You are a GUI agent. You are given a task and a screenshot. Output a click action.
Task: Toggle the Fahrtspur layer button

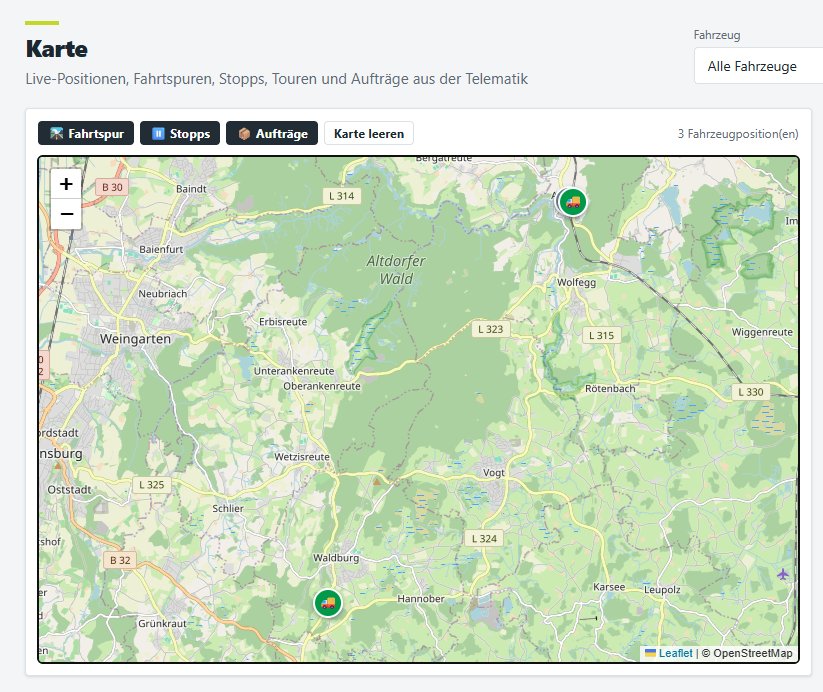click(x=86, y=133)
